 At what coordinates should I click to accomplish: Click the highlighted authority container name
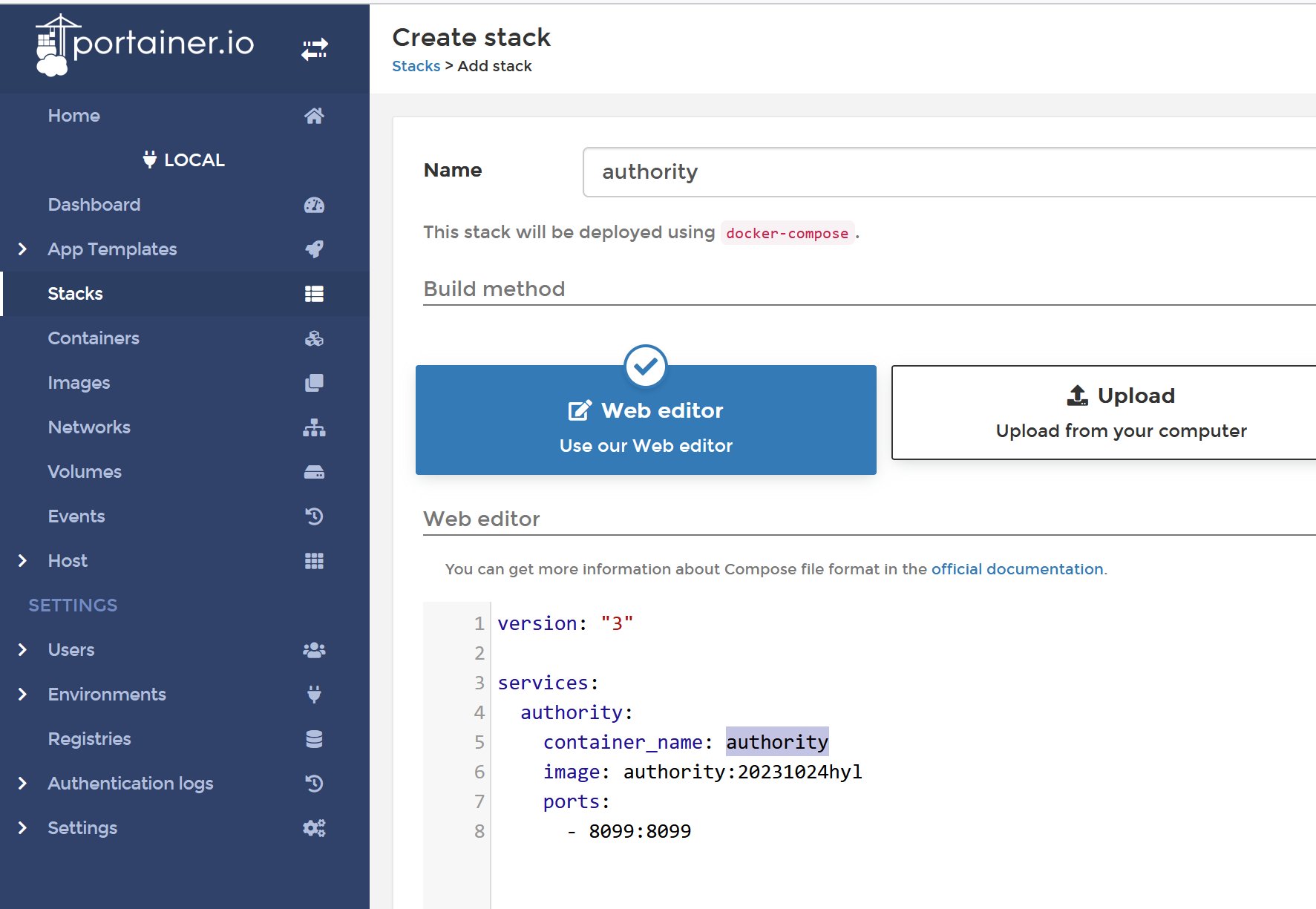pyautogui.click(x=777, y=742)
